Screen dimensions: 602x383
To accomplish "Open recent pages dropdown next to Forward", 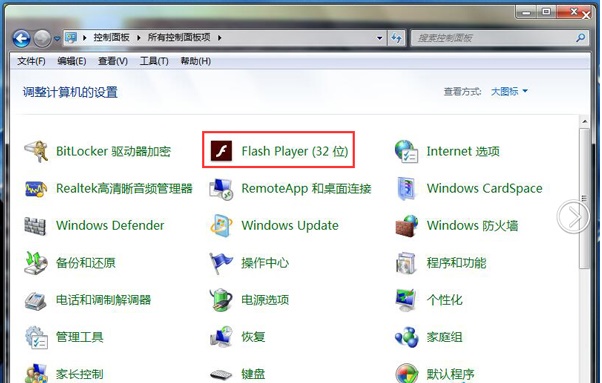I will (57, 38).
